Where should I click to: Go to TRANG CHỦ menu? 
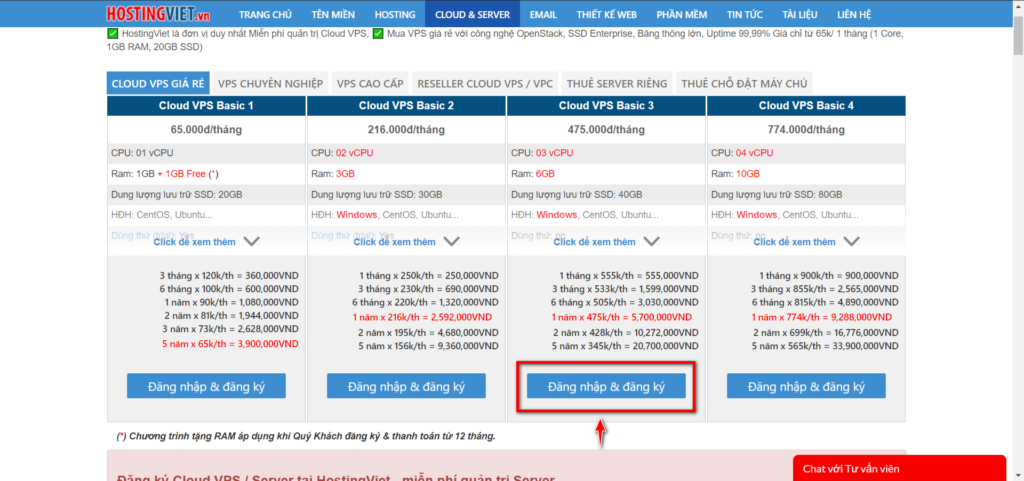tap(265, 14)
